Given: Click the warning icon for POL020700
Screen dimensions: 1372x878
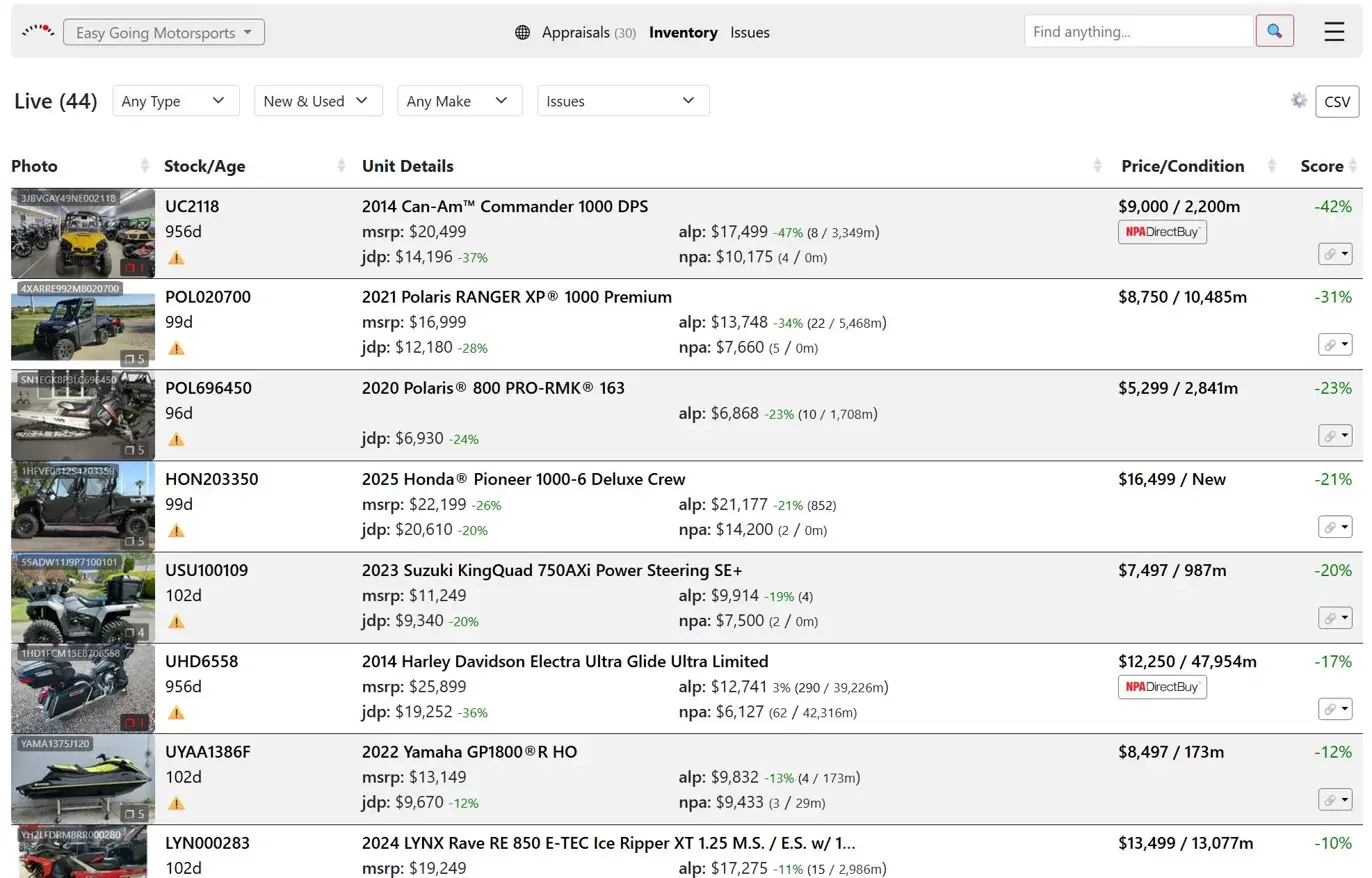Looking at the screenshot, I should point(176,348).
